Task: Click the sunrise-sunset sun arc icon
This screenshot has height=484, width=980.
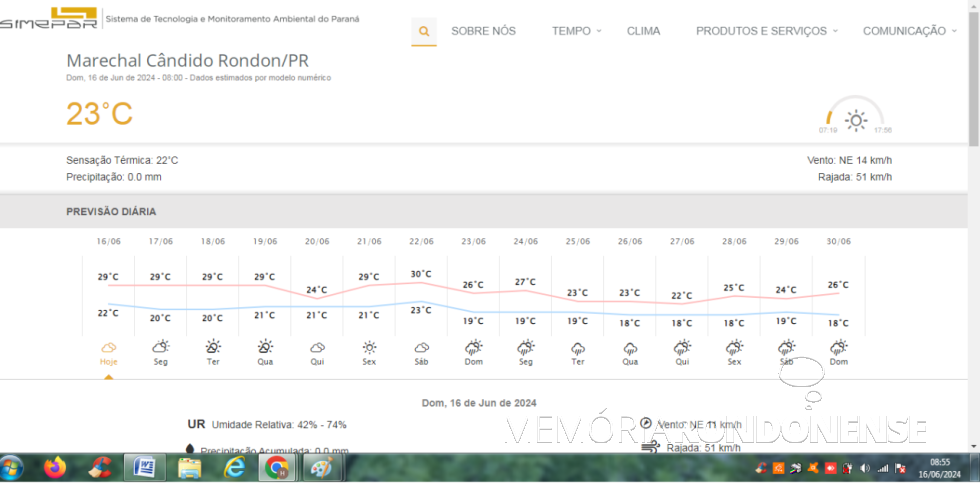Action: coord(855,120)
